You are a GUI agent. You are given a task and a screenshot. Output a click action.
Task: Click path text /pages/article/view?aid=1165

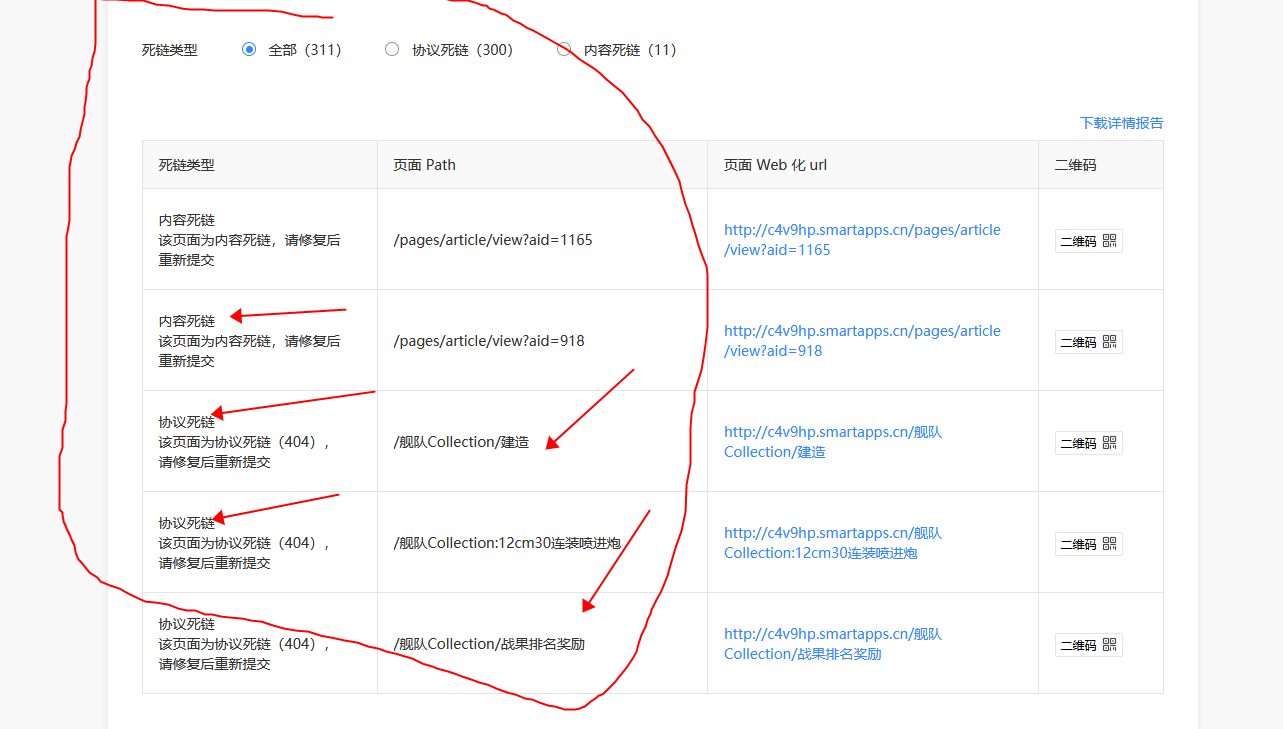click(493, 240)
